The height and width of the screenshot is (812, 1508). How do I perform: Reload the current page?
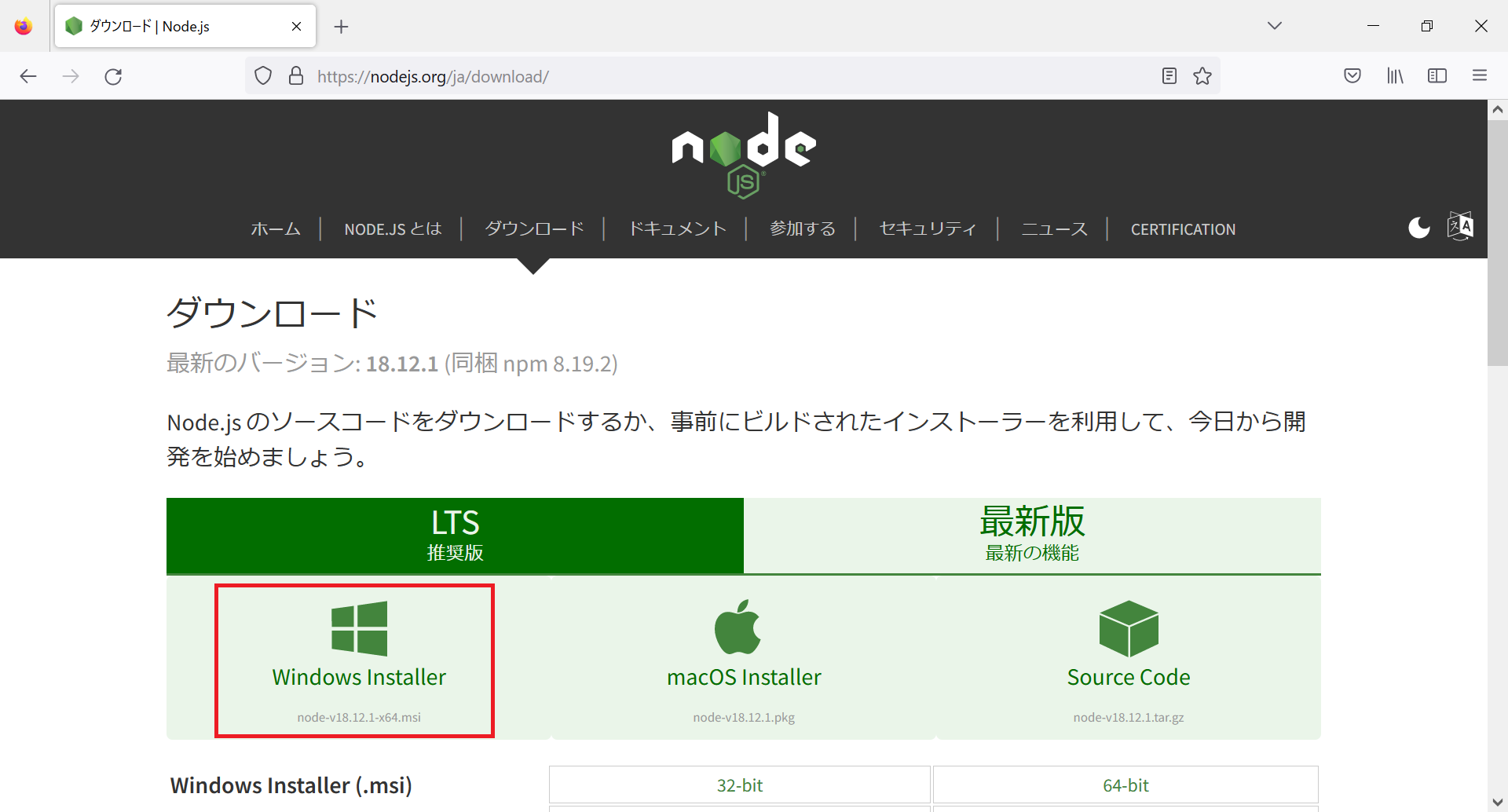pos(113,76)
